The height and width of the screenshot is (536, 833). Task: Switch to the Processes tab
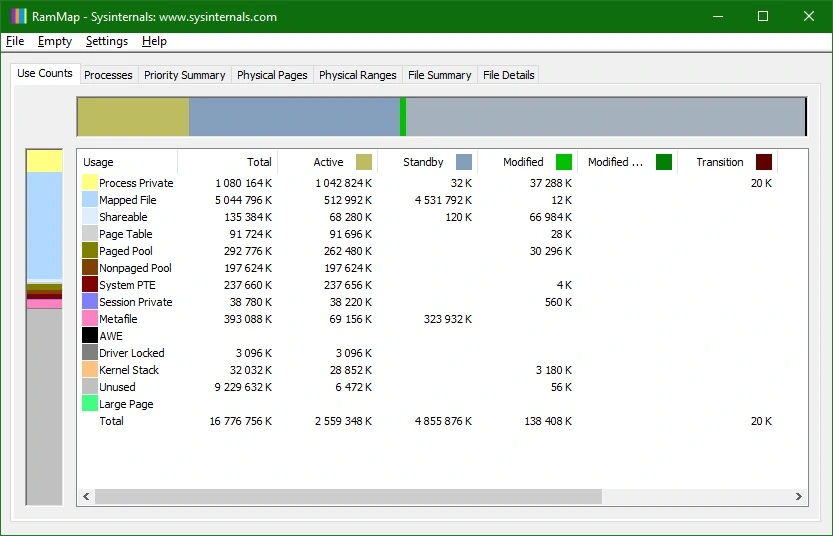coord(108,75)
